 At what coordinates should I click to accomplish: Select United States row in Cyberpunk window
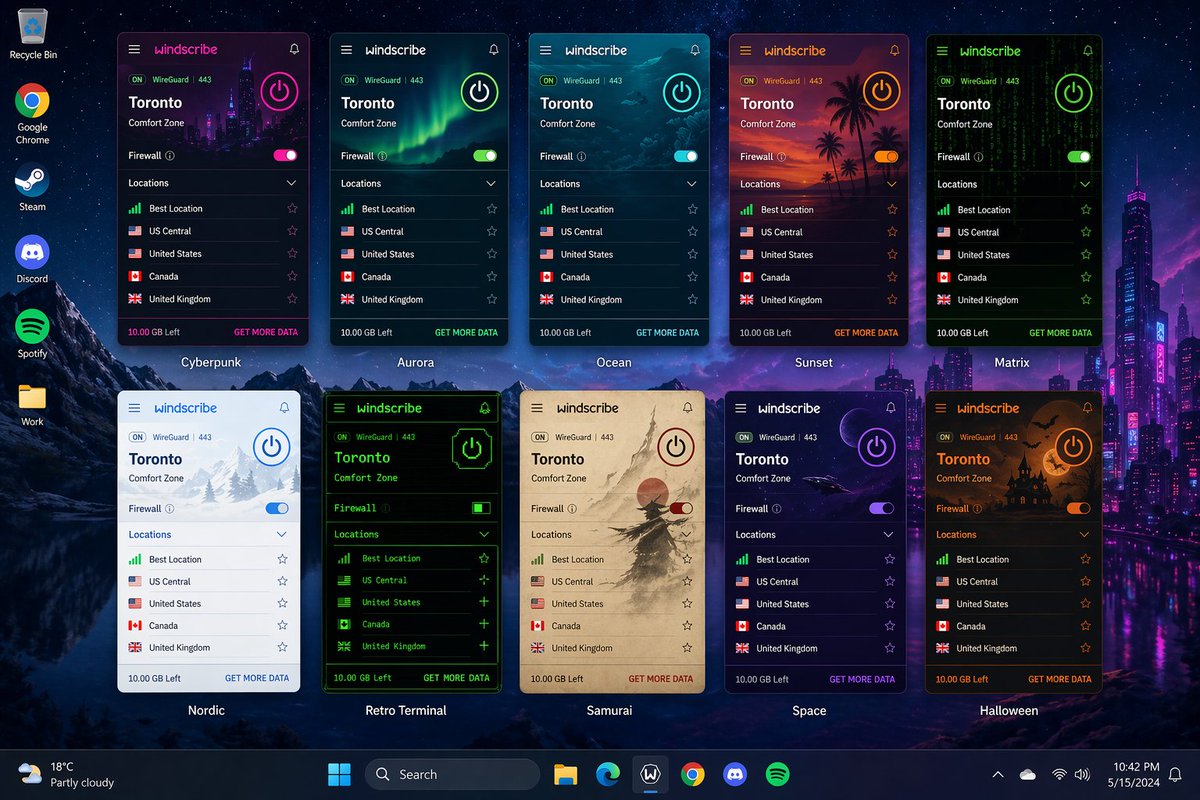point(213,253)
